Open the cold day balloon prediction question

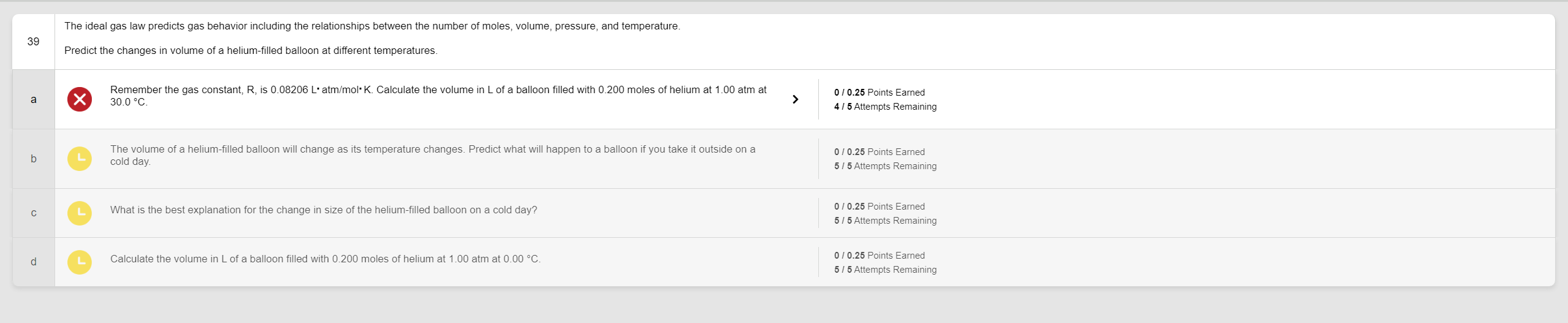click(432, 155)
